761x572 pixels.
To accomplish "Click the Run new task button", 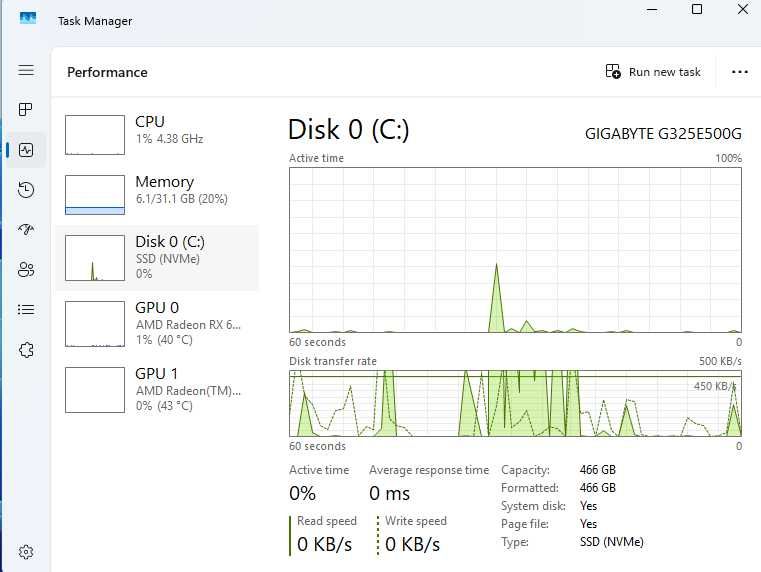I will tap(654, 72).
